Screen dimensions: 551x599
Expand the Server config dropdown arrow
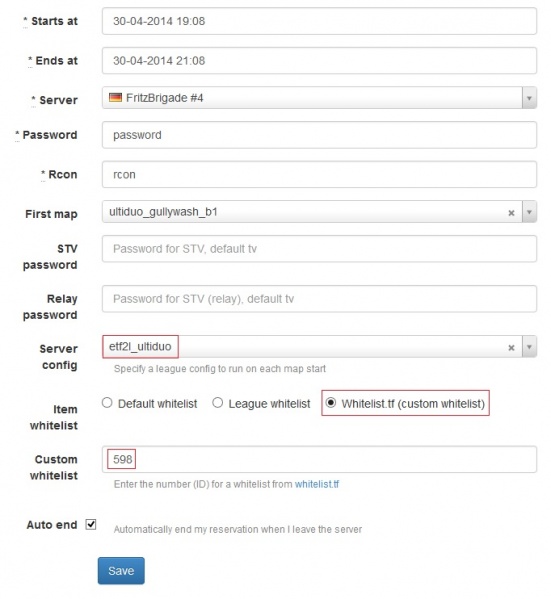(x=529, y=346)
